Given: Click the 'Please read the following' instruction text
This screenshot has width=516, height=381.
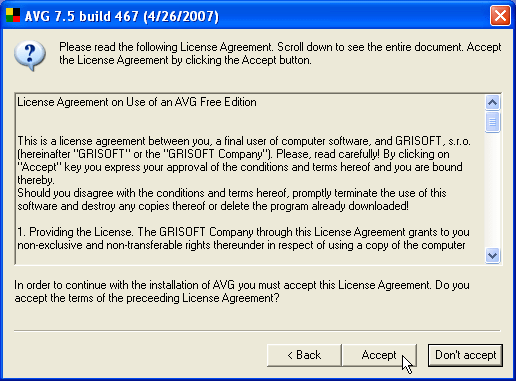Looking at the screenshot, I should pos(280,53).
